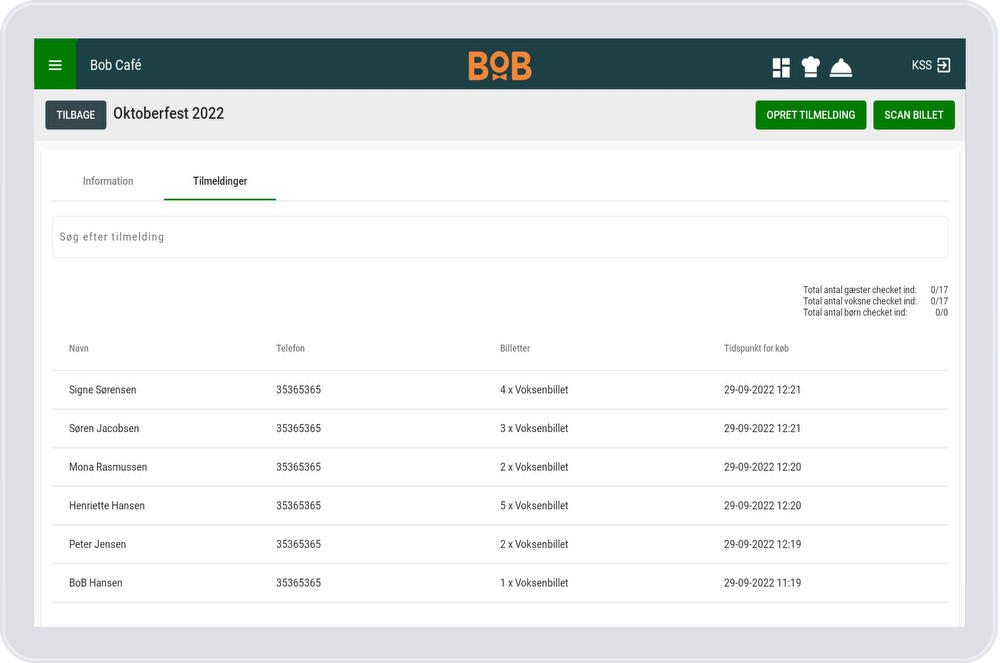Viewport: 1000px width, 663px height.
Task: Click the 'Oktoberfest 2022' title
Action: tap(168, 113)
